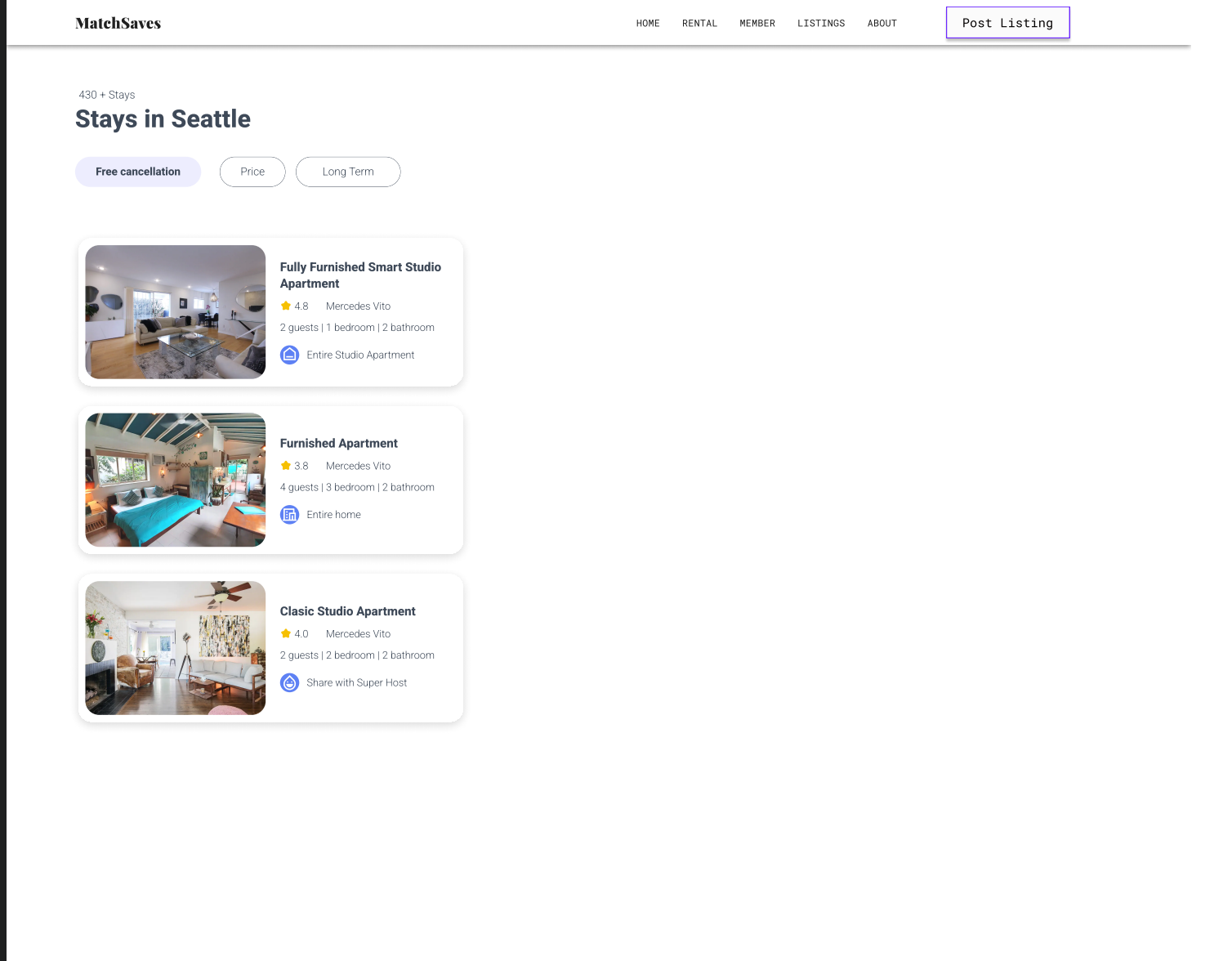Click the Entire home building icon
This screenshot has width=1232, height=961.
point(290,515)
